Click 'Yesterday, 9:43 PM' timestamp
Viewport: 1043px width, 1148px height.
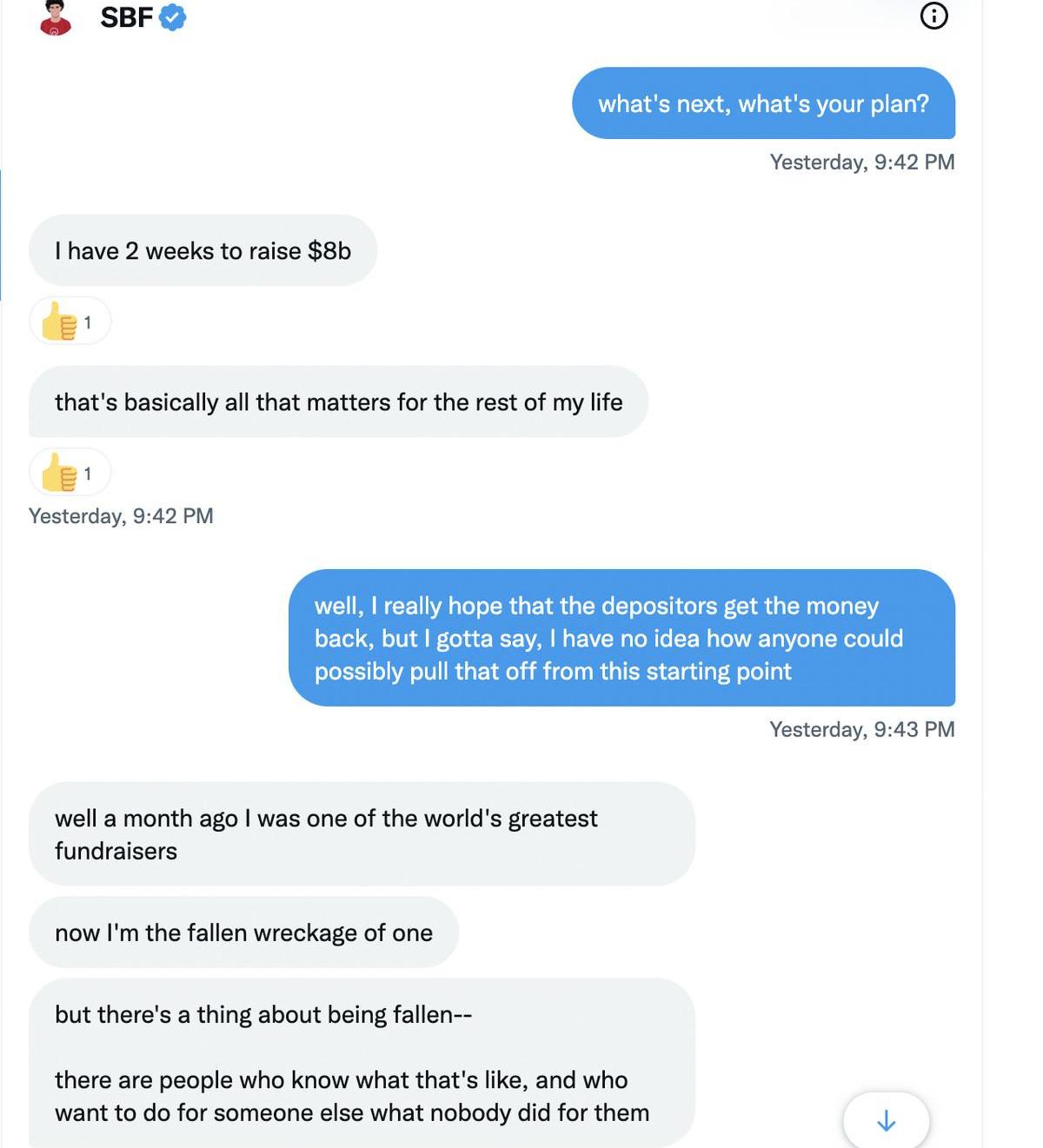click(x=862, y=729)
